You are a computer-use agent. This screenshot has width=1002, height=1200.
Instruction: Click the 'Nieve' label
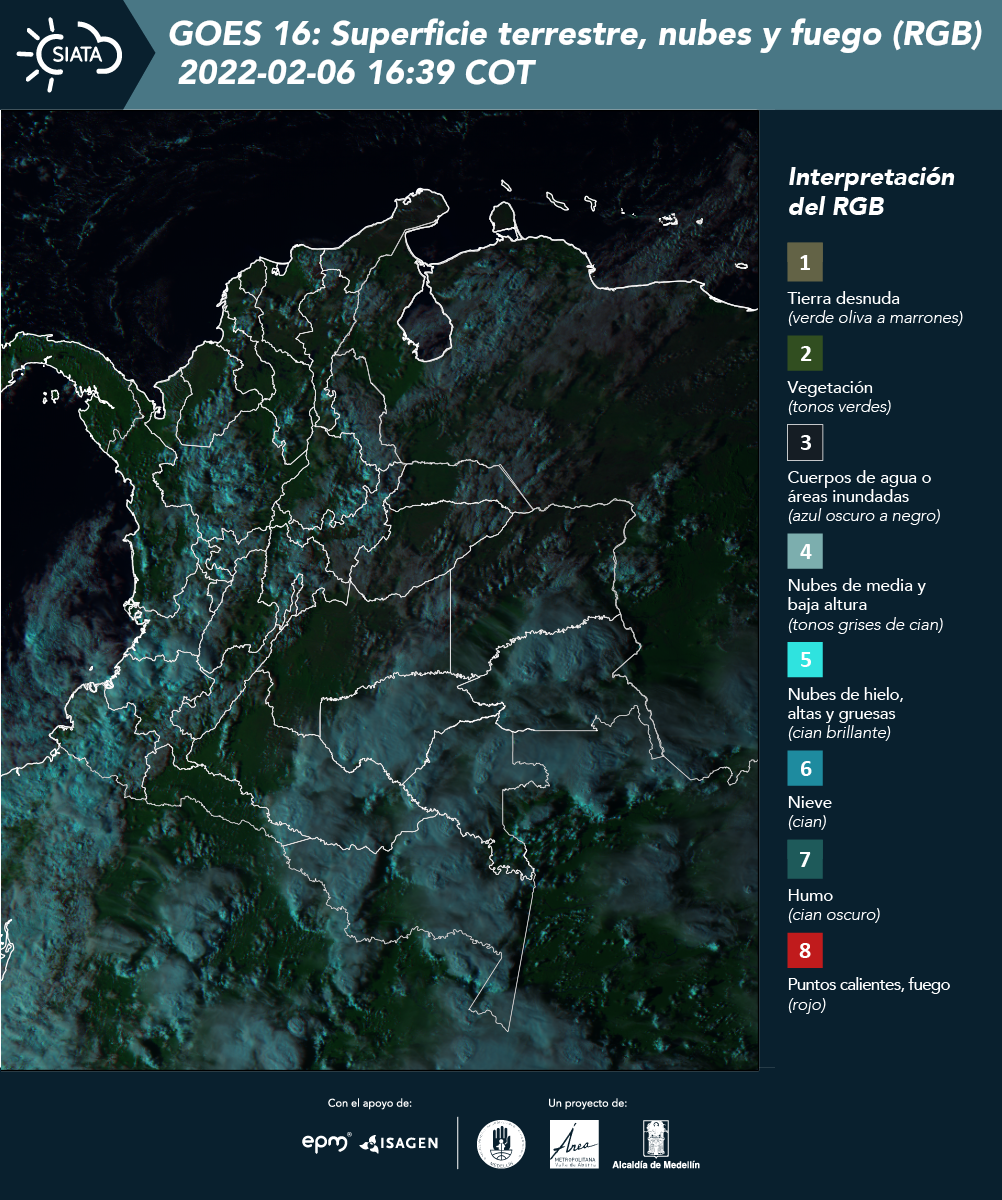coord(810,802)
